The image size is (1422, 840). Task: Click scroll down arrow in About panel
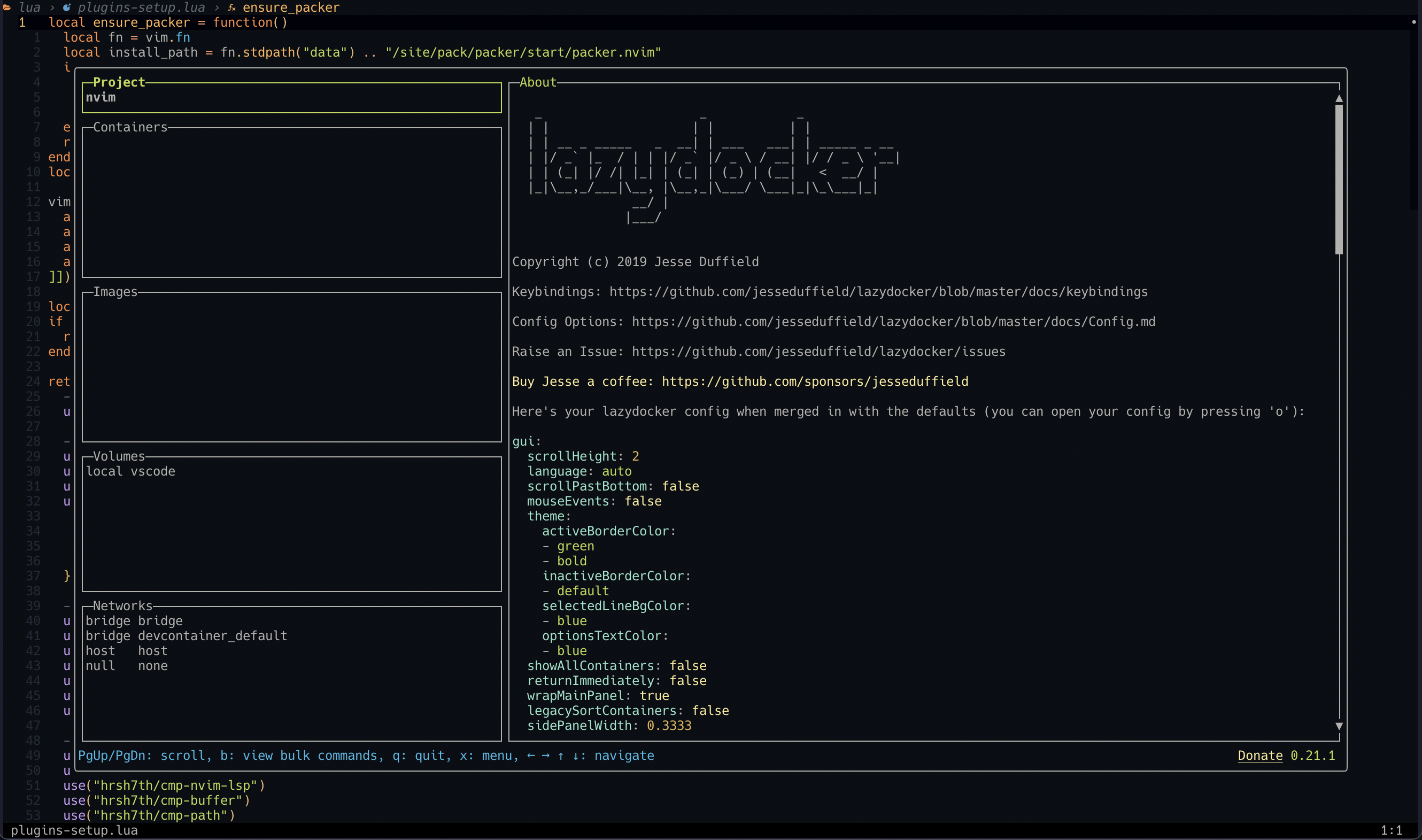1339,726
